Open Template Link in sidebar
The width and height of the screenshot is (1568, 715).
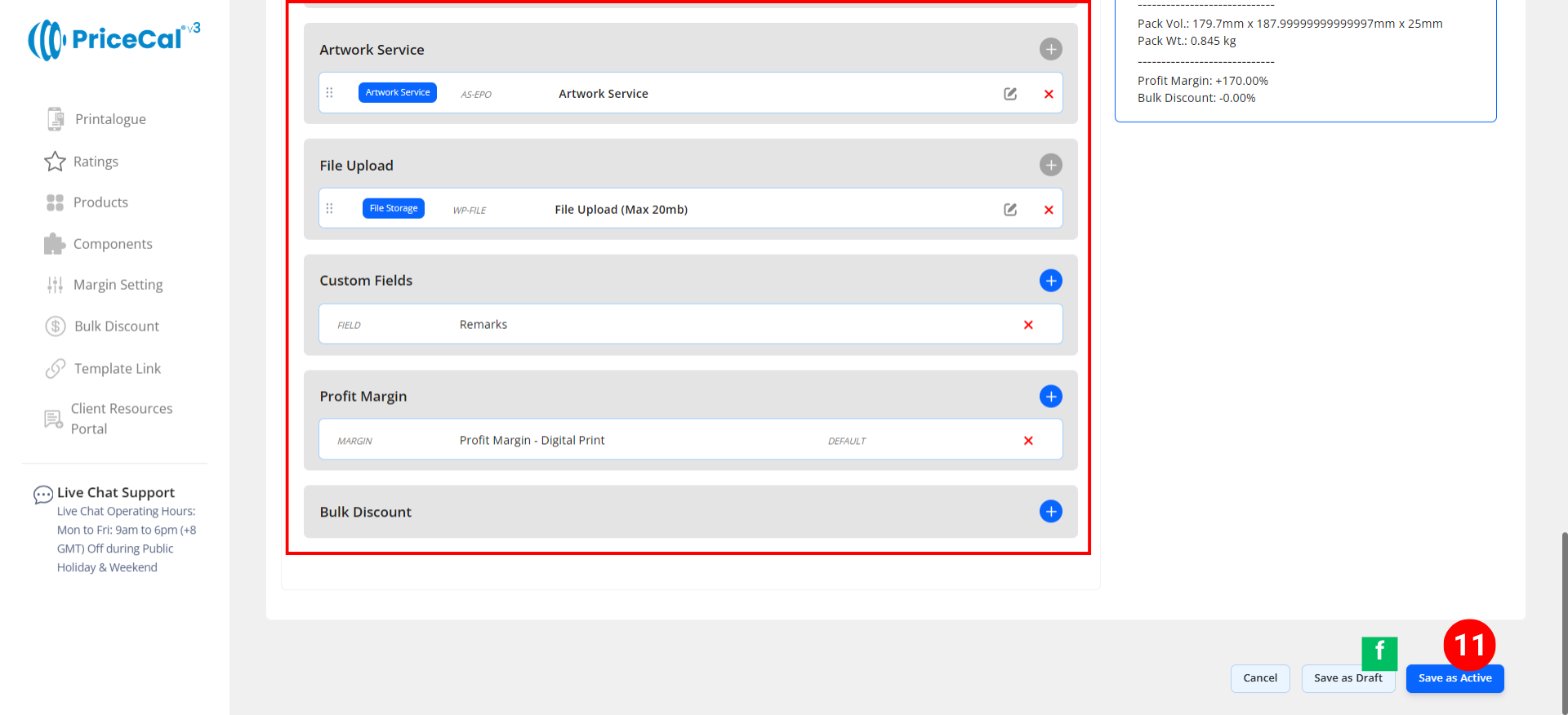117,369
